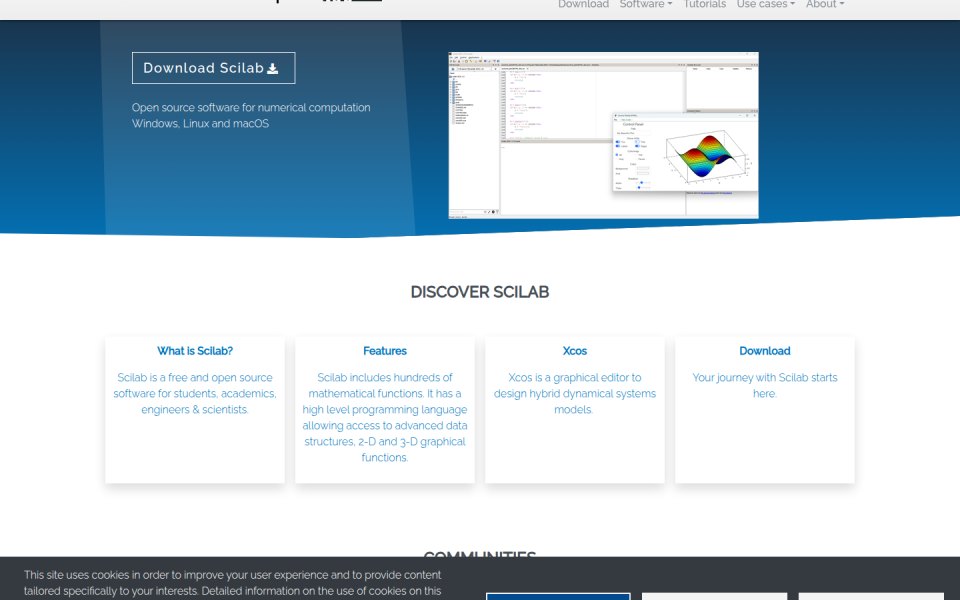Expand the About dropdown menu

coord(825,4)
